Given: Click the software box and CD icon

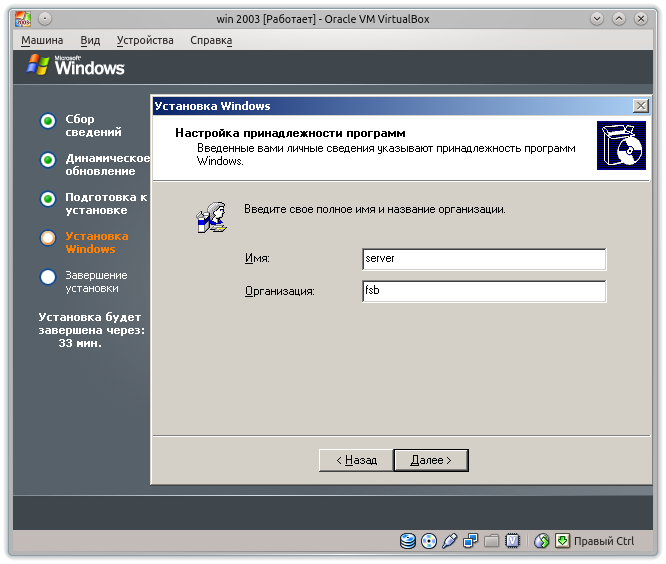Looking at the screenshot, I should pos(621,145).
